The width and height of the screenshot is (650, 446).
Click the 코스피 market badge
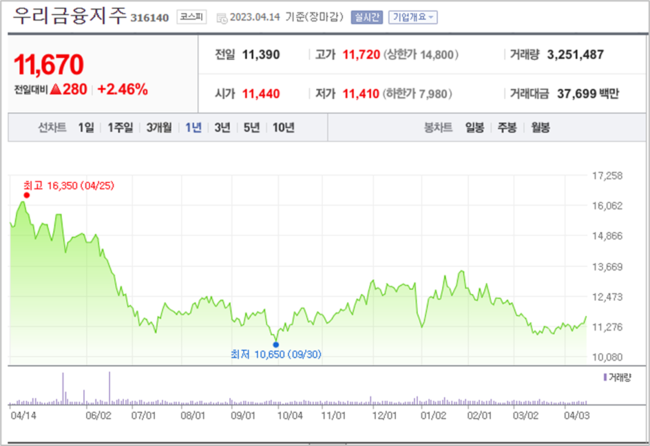pos(192,17)
